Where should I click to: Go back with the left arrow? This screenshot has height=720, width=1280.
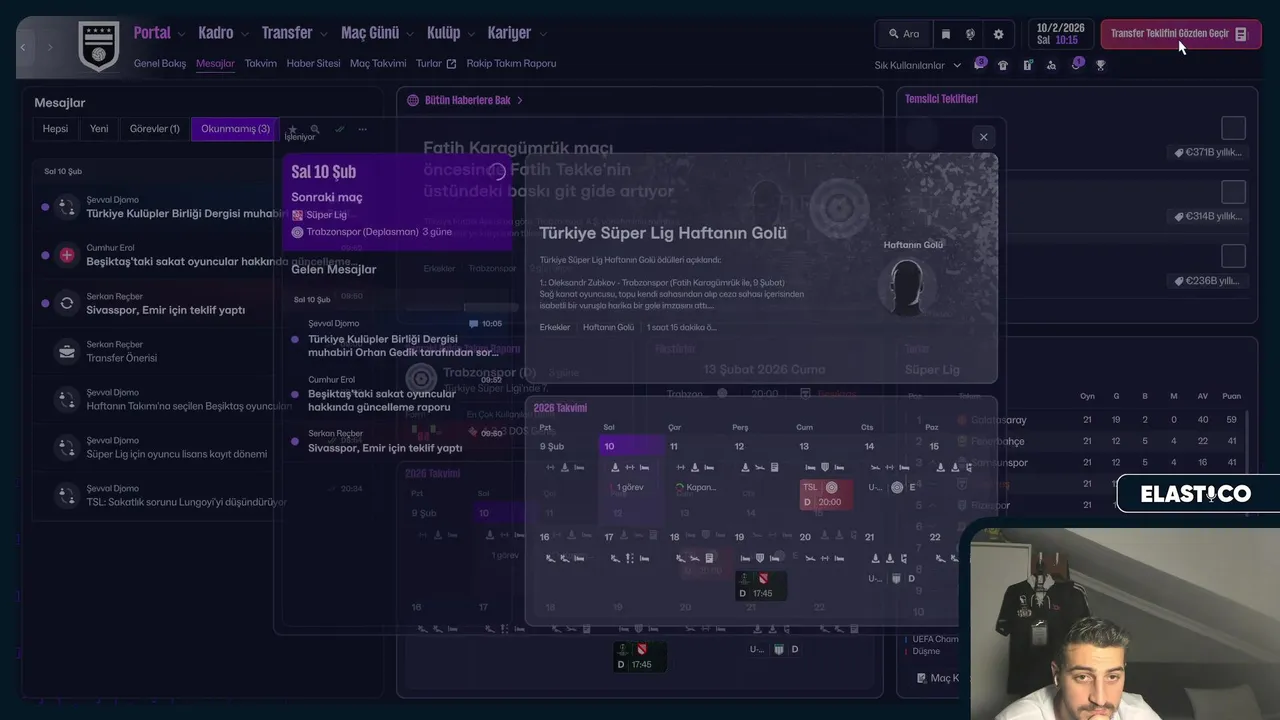point(23,47)
